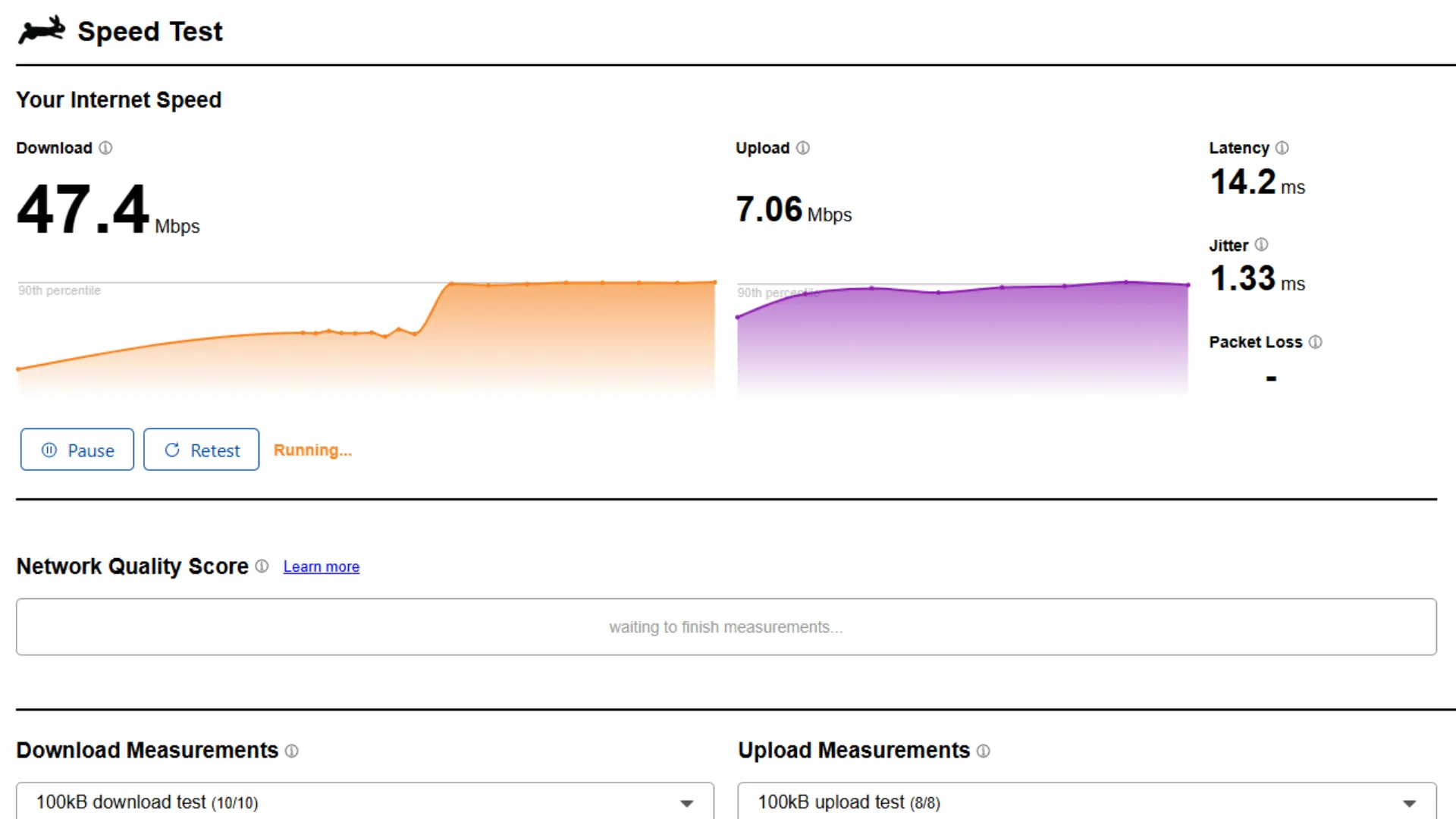This screenshot has width=1456, height=819.
Task: Open the Network Quality Score info icon
Action: [262, 566]
